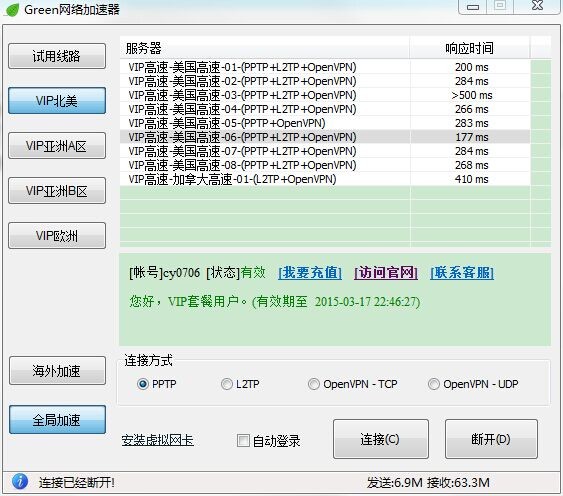Click the green leaf app icon
The image size is (563, 496).
coord(12,10)
